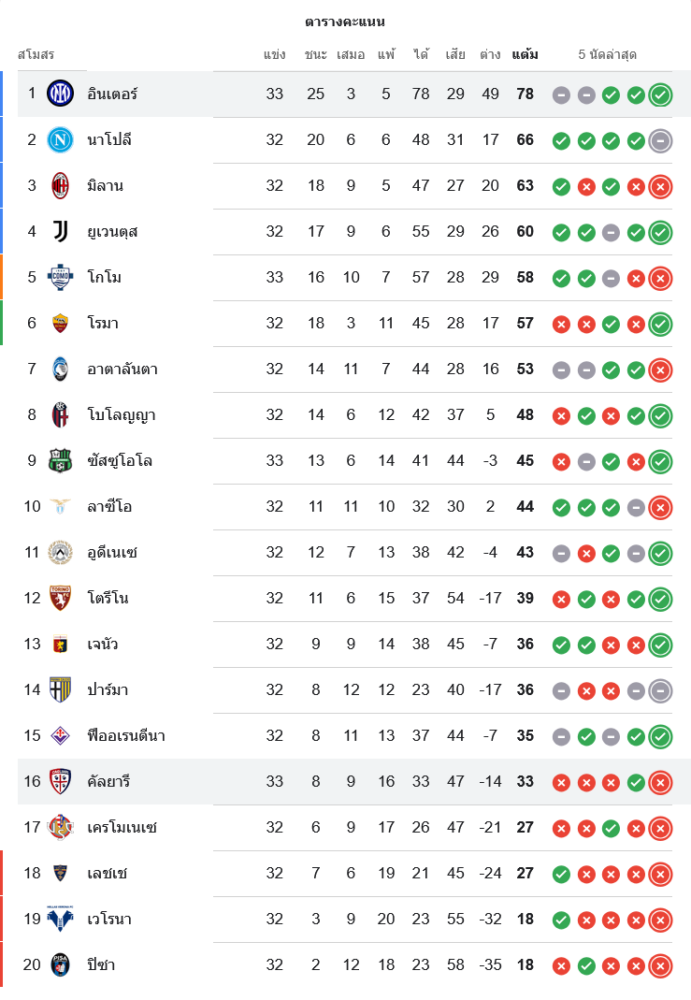Click the Inter club crest

click(x=60, y=94)
